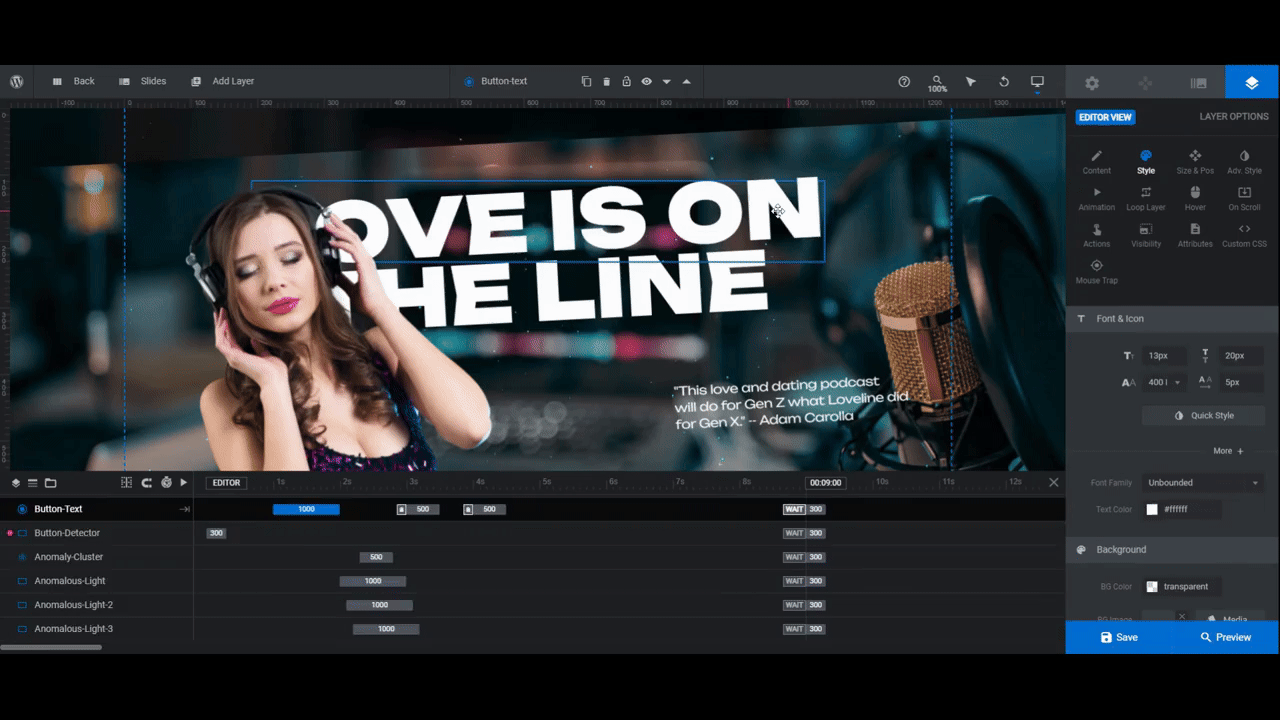Select the next layer with the down arrow
Image resolution: width=1280 pixels, height=720 pixels.
(666, 82)
